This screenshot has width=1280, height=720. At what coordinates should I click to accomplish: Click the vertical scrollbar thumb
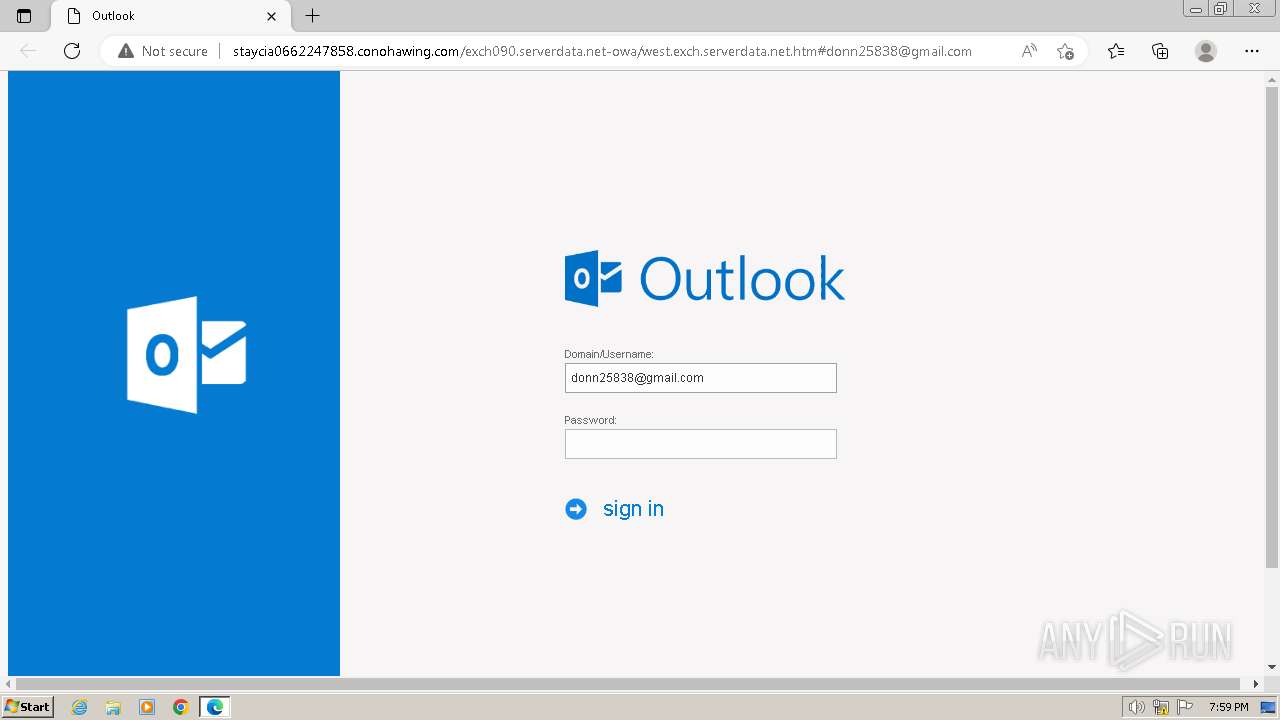[x=1272, y=327]
